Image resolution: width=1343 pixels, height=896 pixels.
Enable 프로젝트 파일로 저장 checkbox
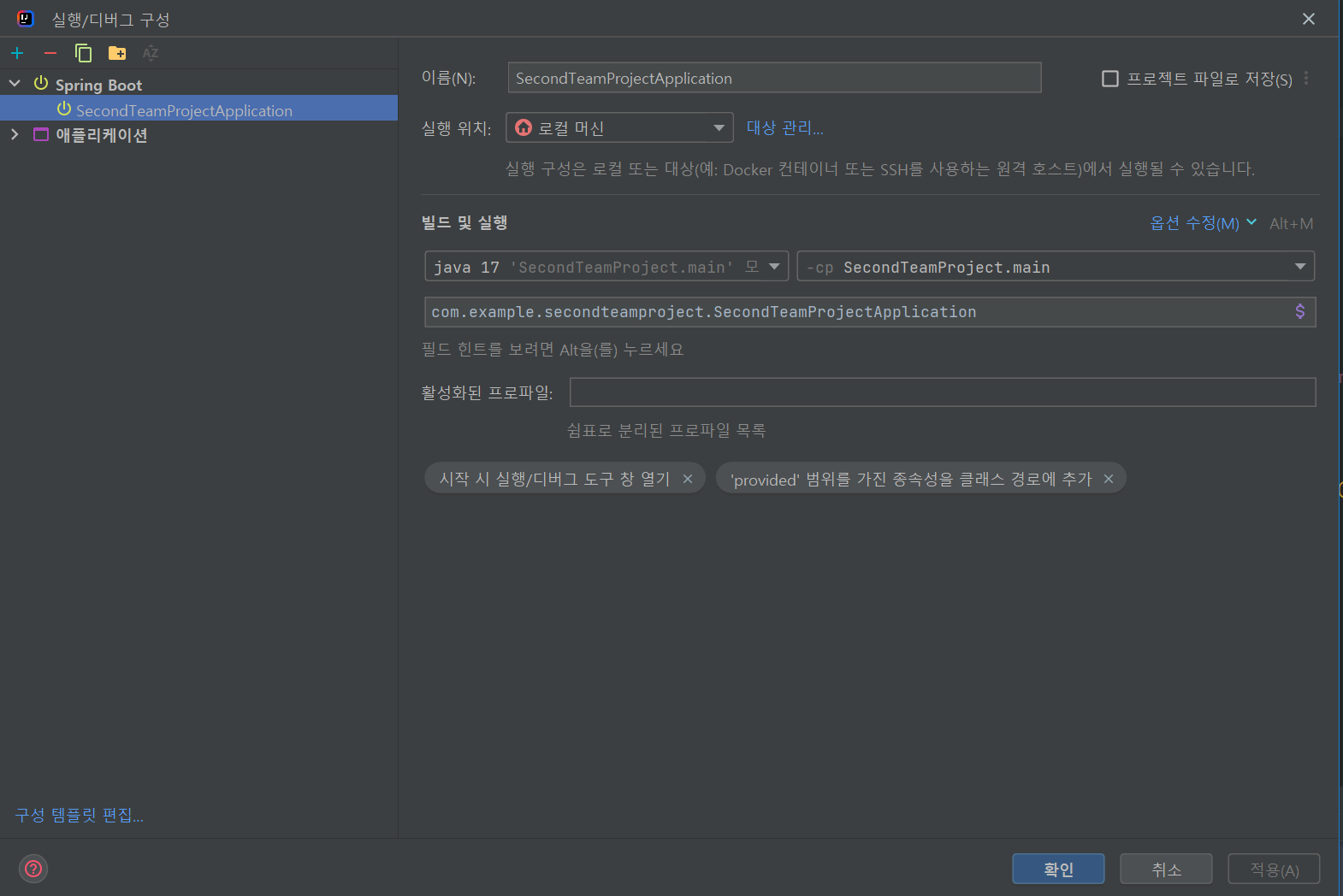coord(1110,79)
